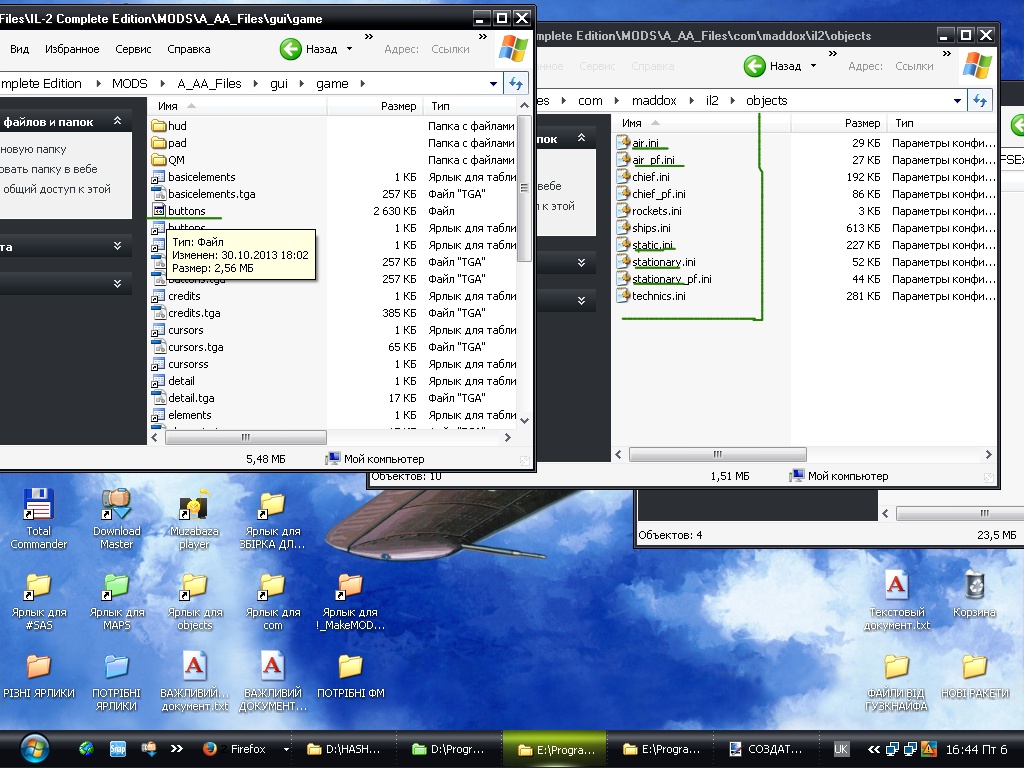Viewport: 1024px width, 768px height.
Task: Open address bar dropdown in game window
Action: pyautogui.click(x=494, y=84)
